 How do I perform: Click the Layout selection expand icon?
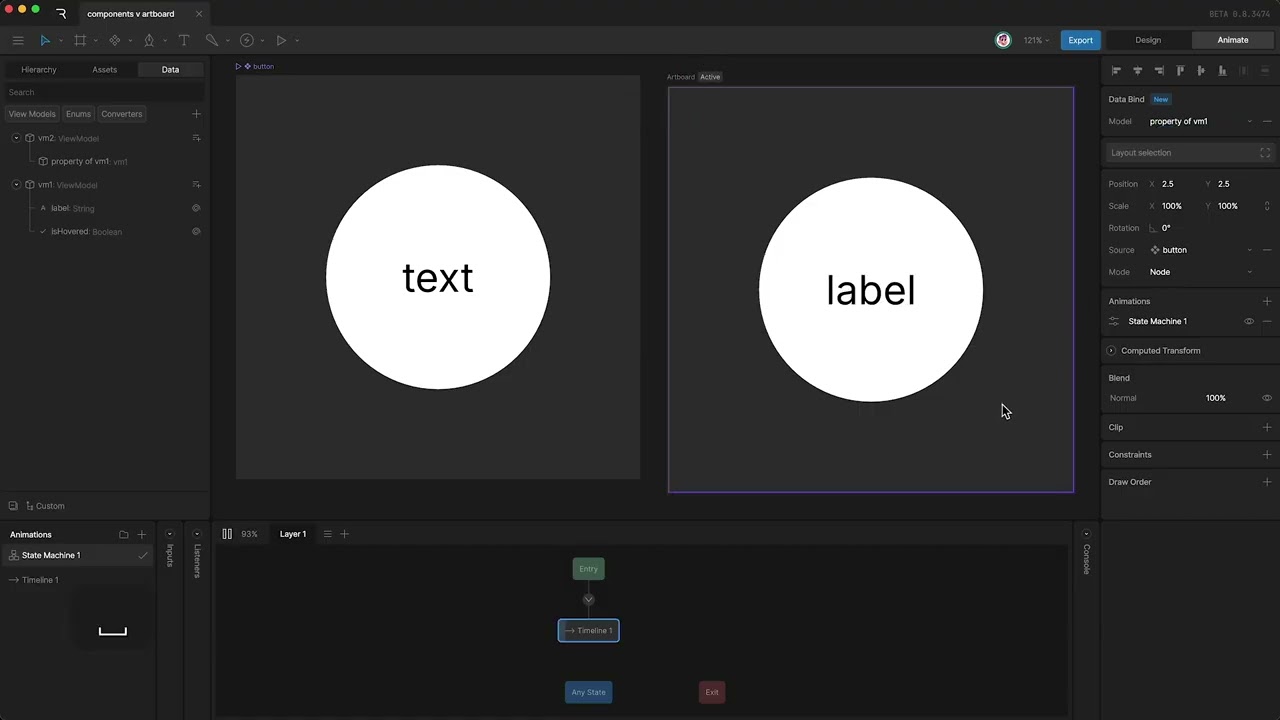tap(1265, 153)
